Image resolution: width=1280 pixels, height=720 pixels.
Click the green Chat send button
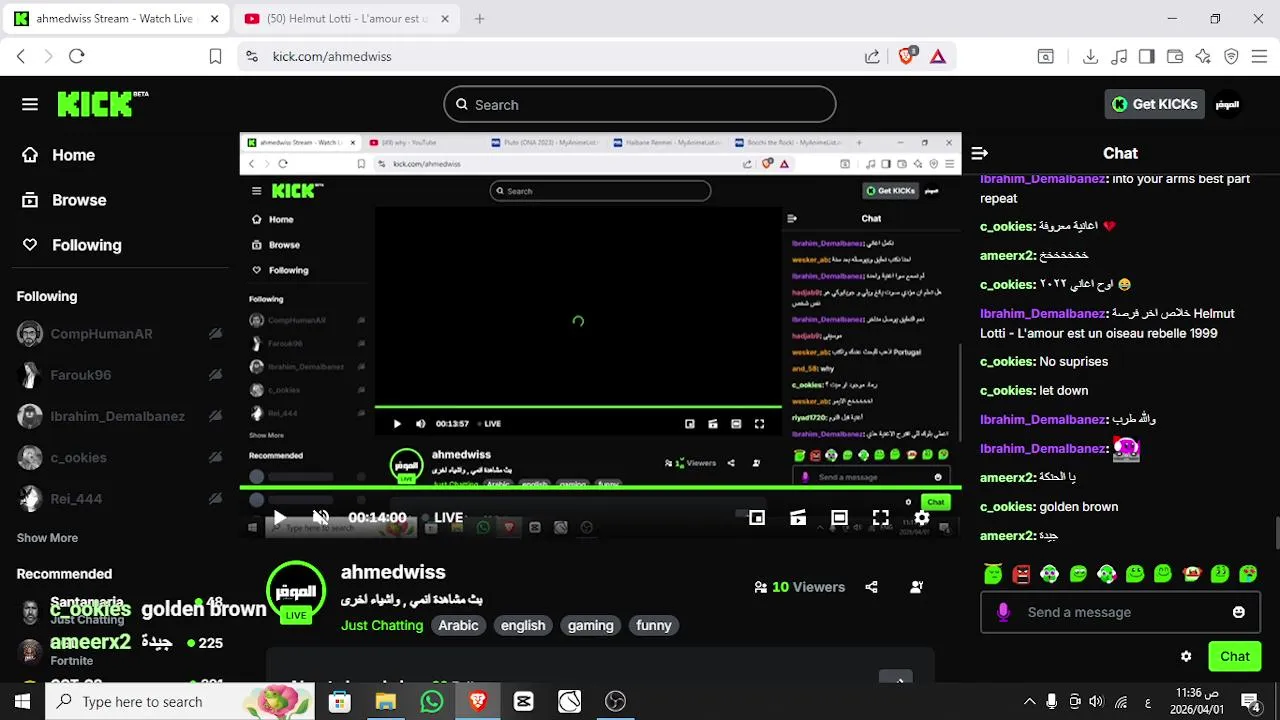(1235, 657)
